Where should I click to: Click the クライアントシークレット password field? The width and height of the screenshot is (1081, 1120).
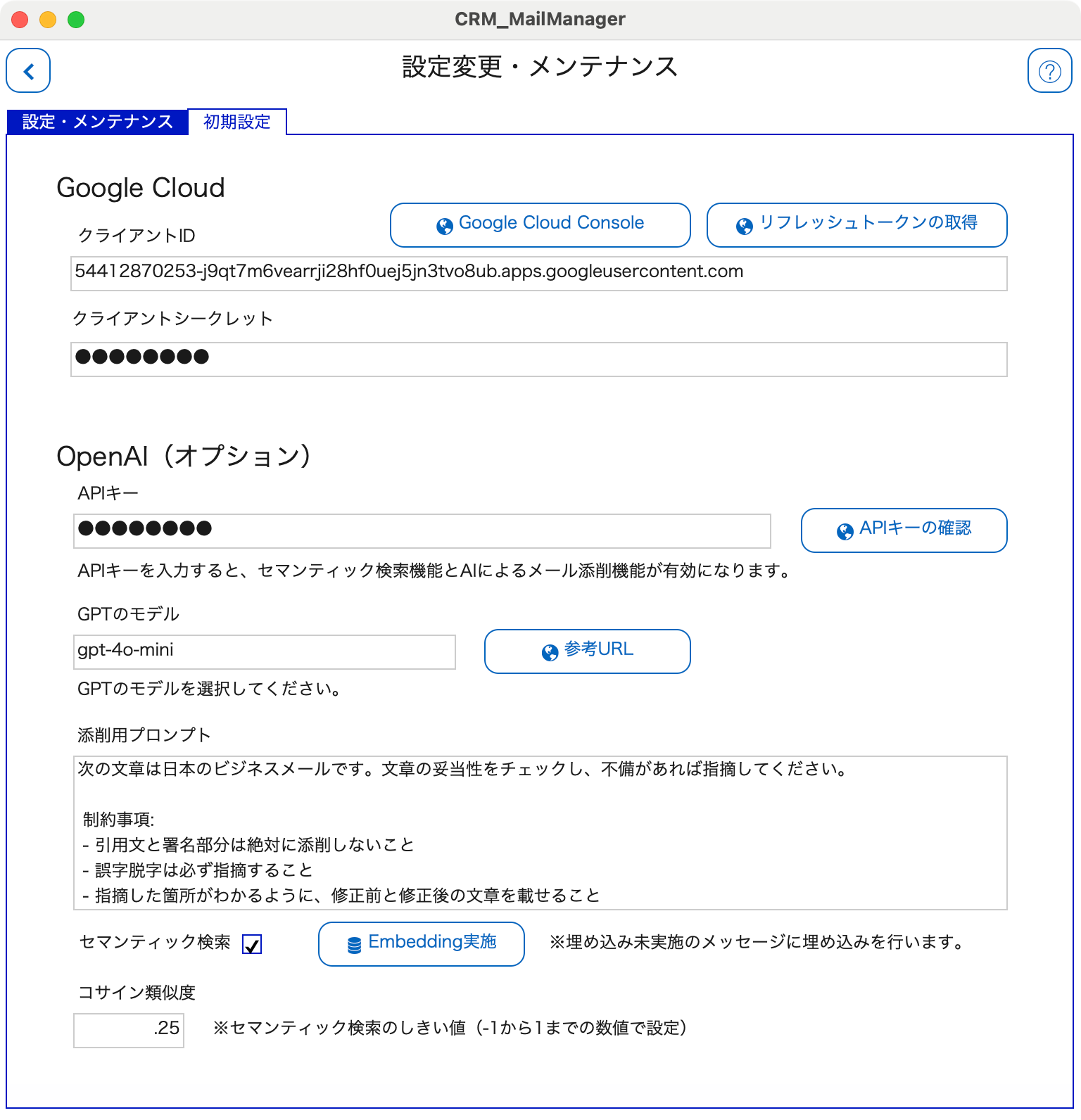[539, 359]
